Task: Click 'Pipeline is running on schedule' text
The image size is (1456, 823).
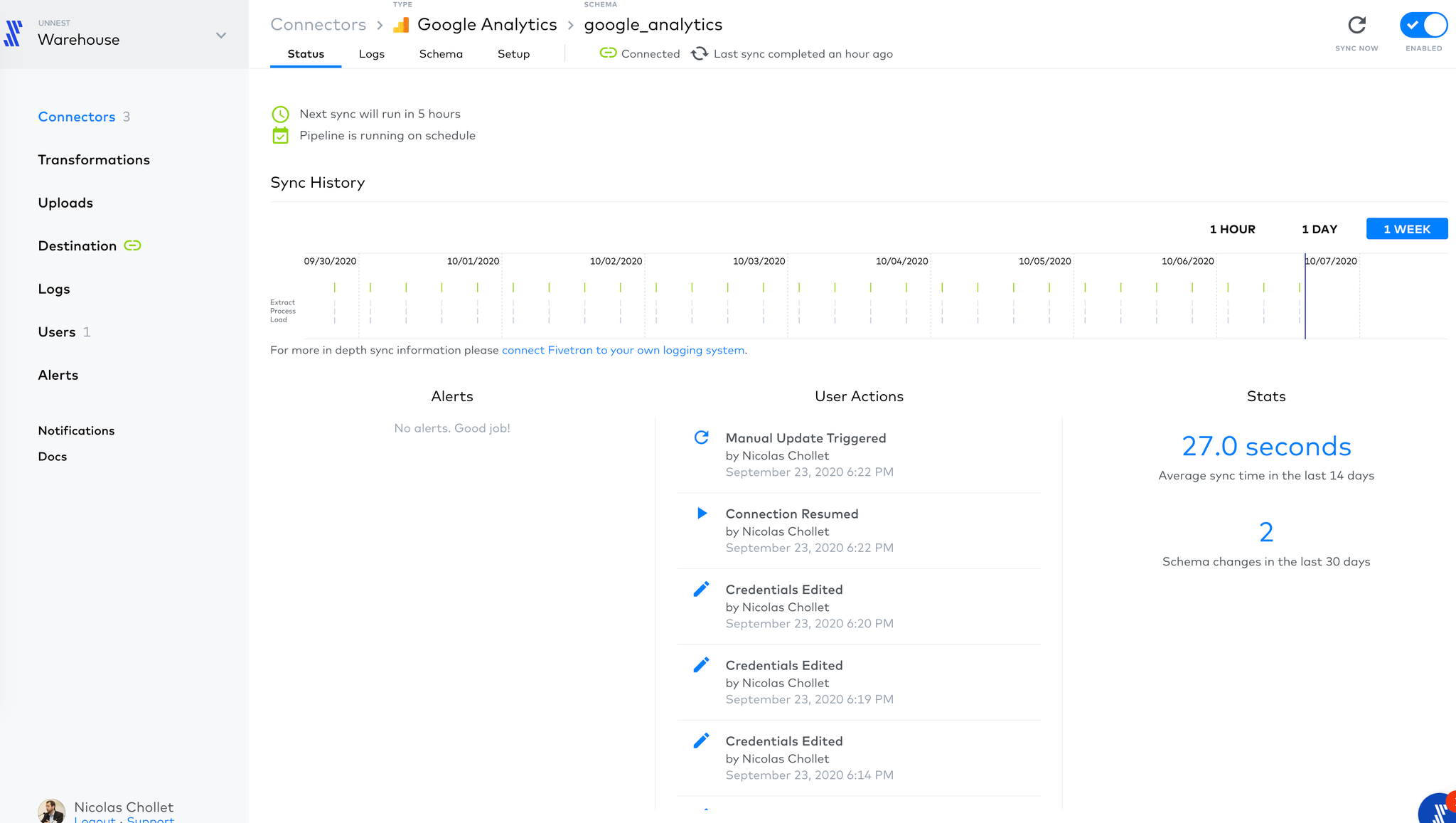Action: [x=387, y=135]
